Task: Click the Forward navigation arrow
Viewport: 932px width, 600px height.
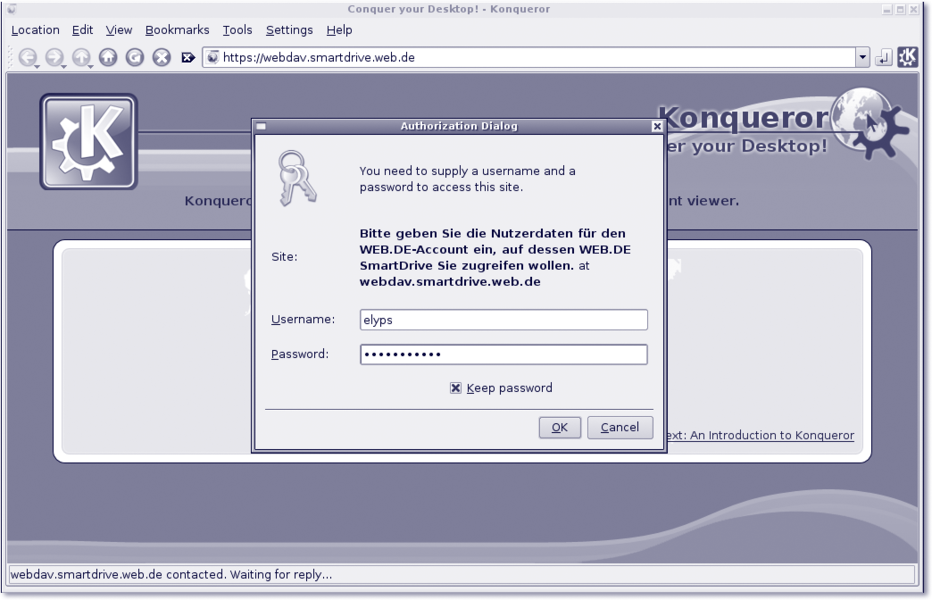Action: (x=54, y=58)
